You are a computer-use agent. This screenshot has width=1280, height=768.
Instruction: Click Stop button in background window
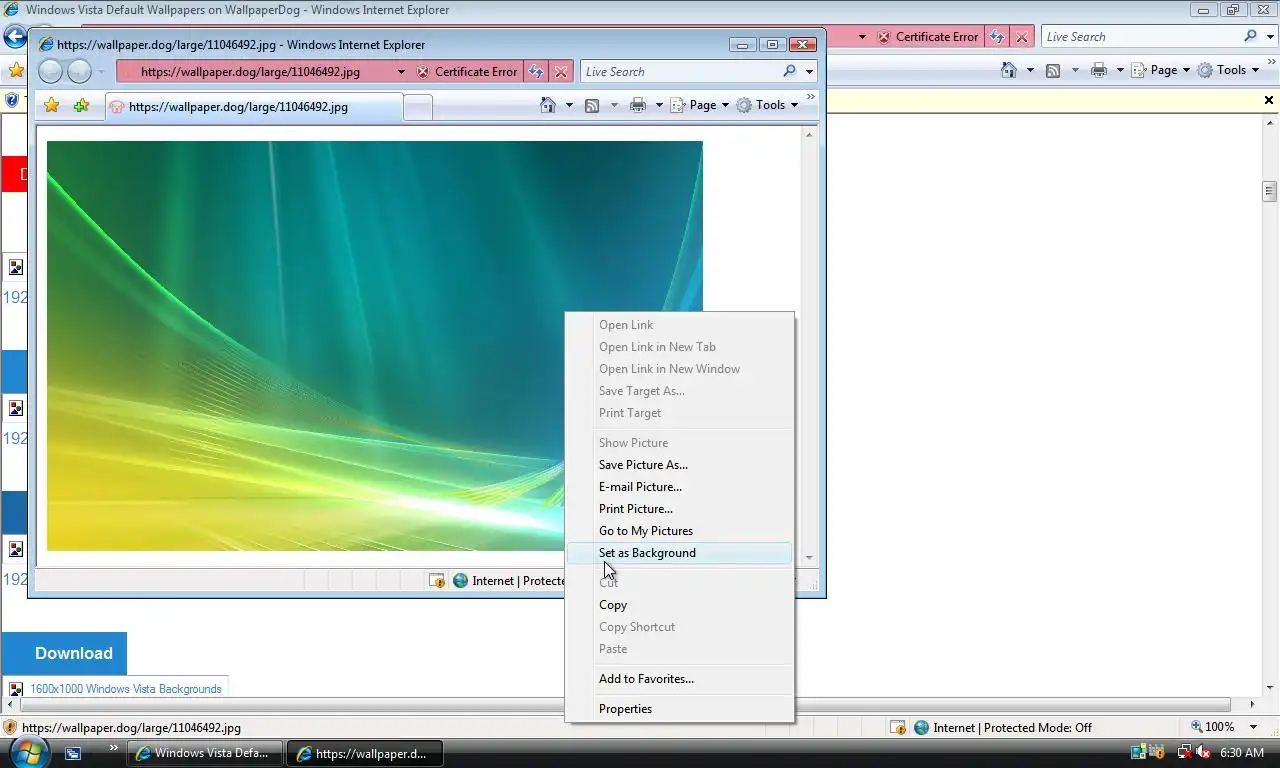coord(1021,37)
